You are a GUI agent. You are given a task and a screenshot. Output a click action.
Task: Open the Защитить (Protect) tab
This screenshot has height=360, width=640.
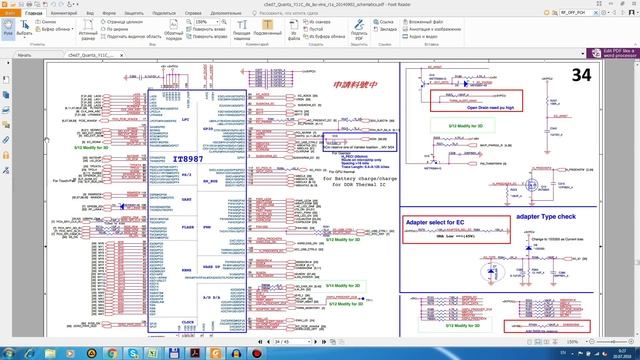pyautogui.click(x=134, y=13)
